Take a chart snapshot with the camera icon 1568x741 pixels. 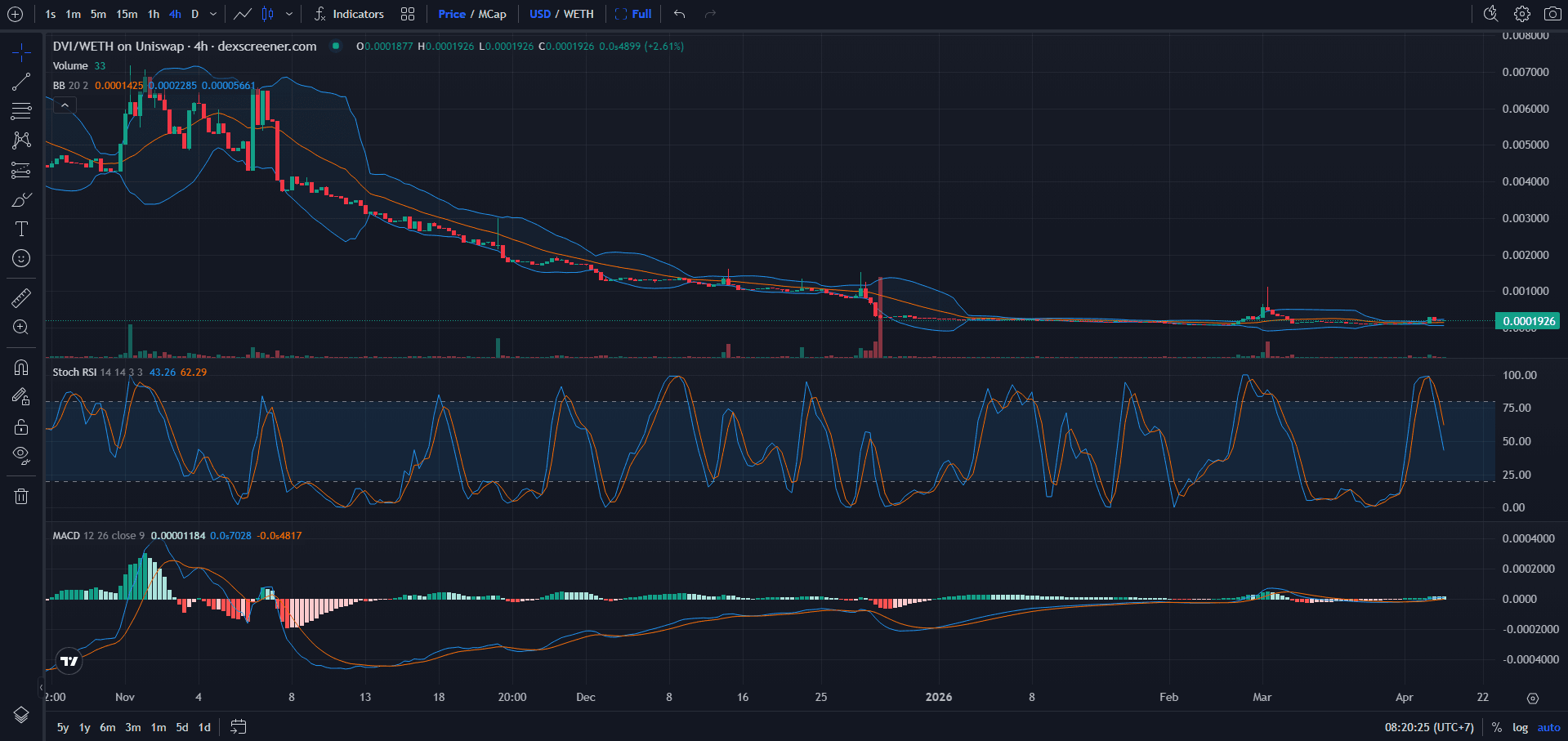1552,14
